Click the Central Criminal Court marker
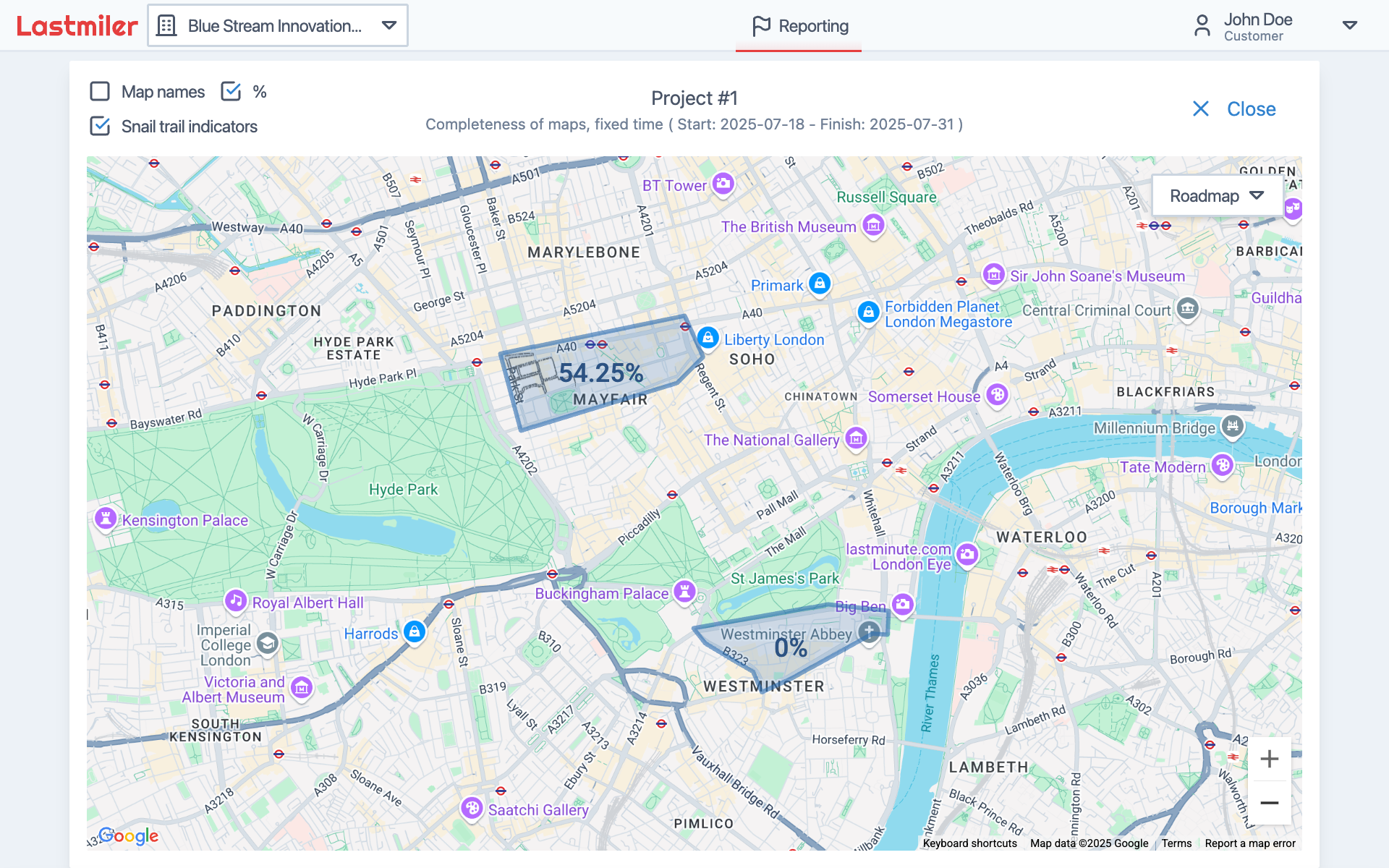The height and width of the screenshot is (868, 1389). [x=1187, y=308]
